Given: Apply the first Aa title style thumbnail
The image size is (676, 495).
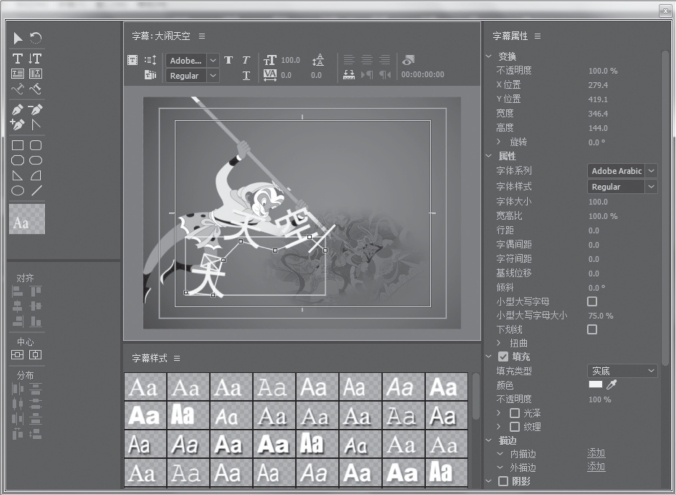Looking at the screenshot, I should (x=145, y=387).
